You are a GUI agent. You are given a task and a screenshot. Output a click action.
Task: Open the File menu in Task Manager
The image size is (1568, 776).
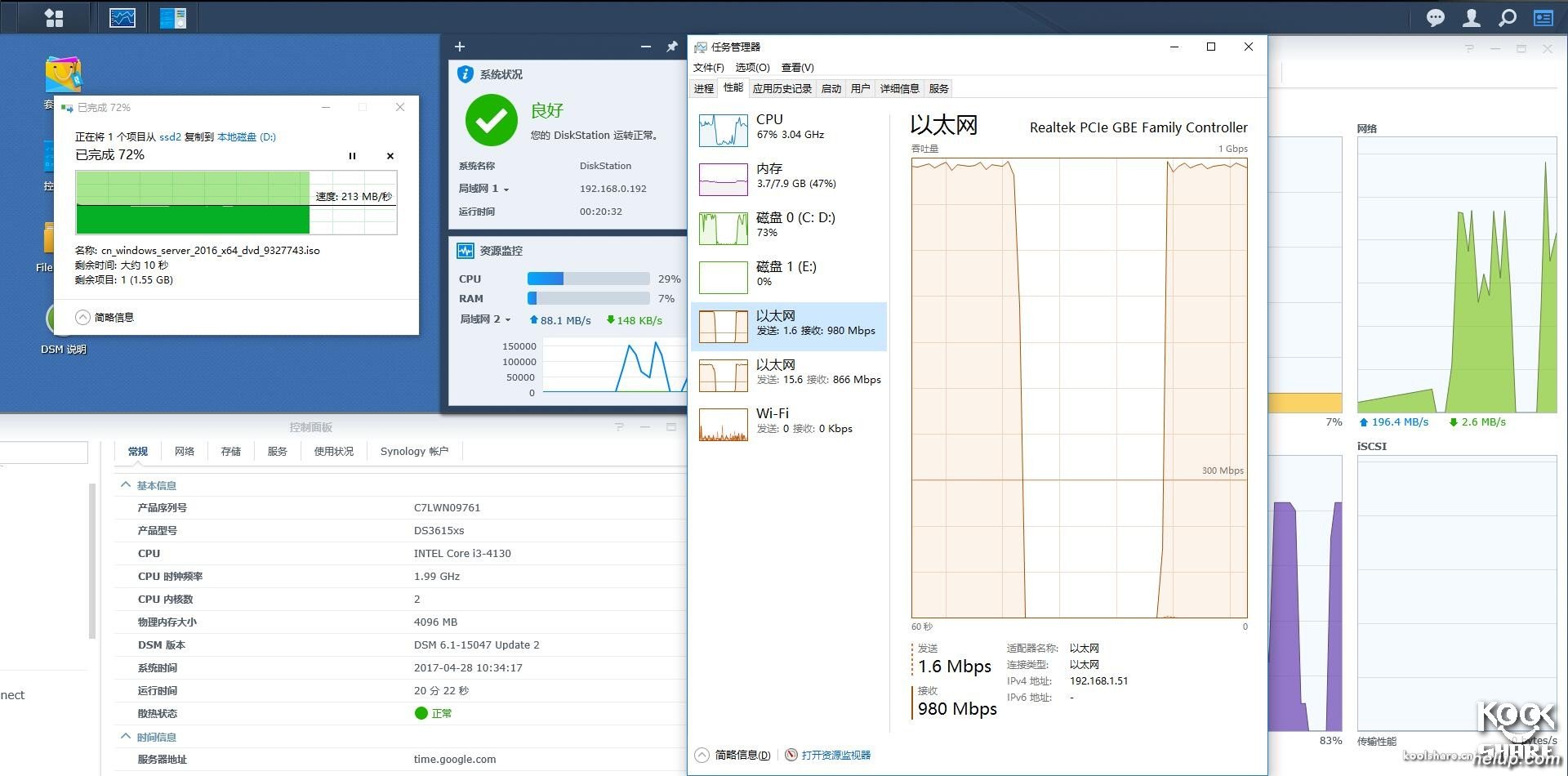click(x=708, y=67)
